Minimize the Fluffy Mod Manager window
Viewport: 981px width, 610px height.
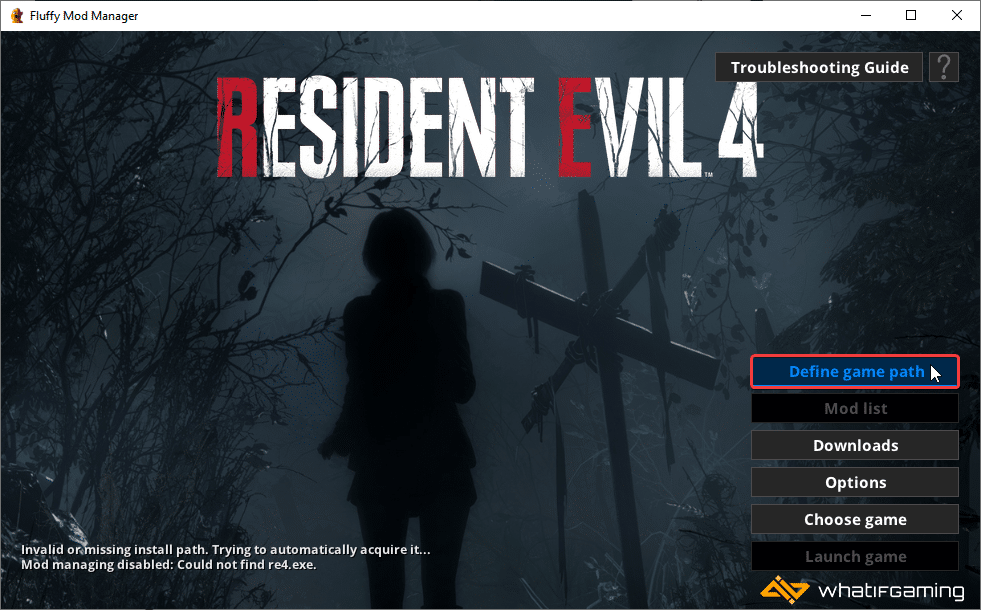pos(866,16)
